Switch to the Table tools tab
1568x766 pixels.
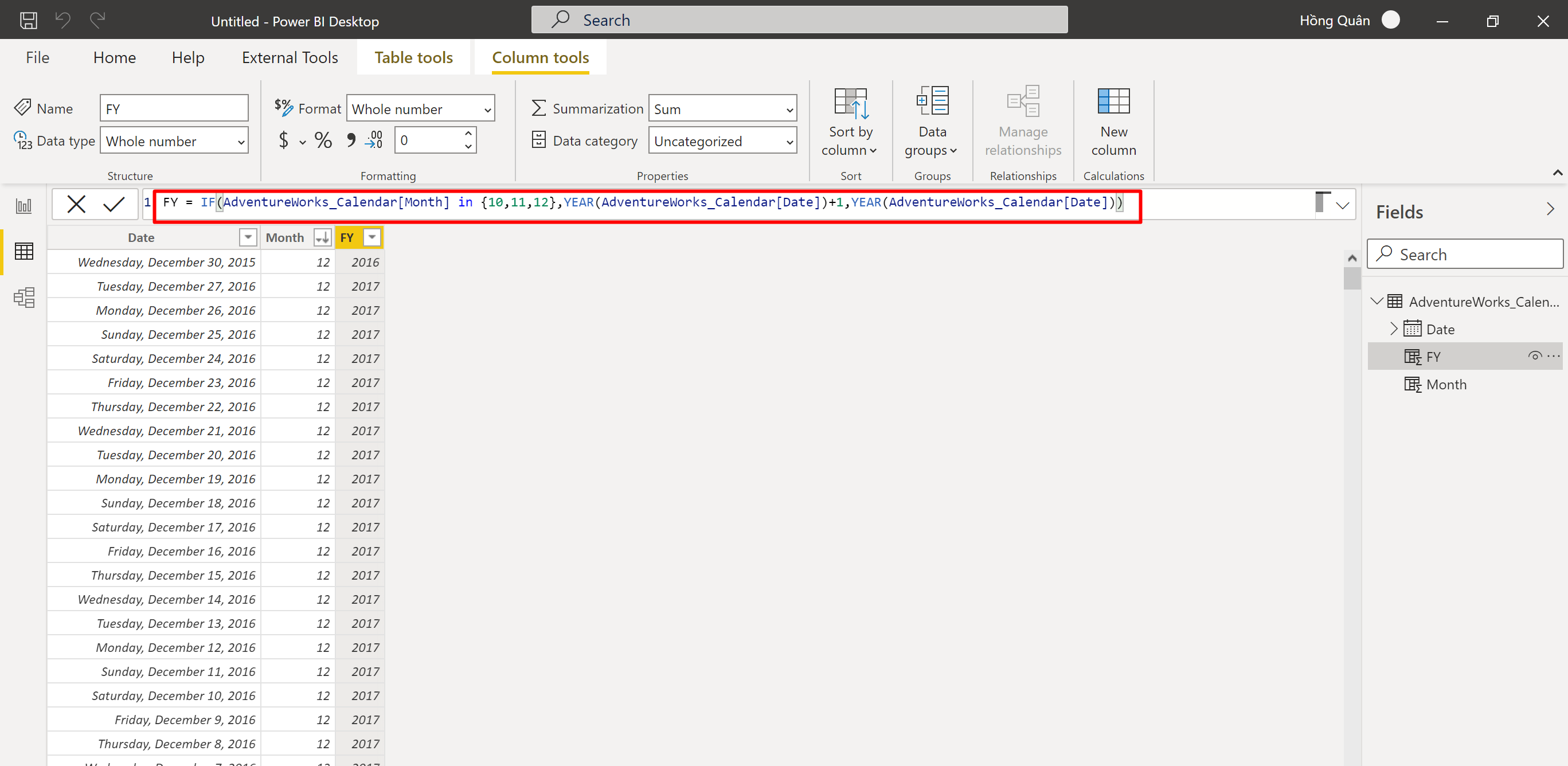(413, 57)
